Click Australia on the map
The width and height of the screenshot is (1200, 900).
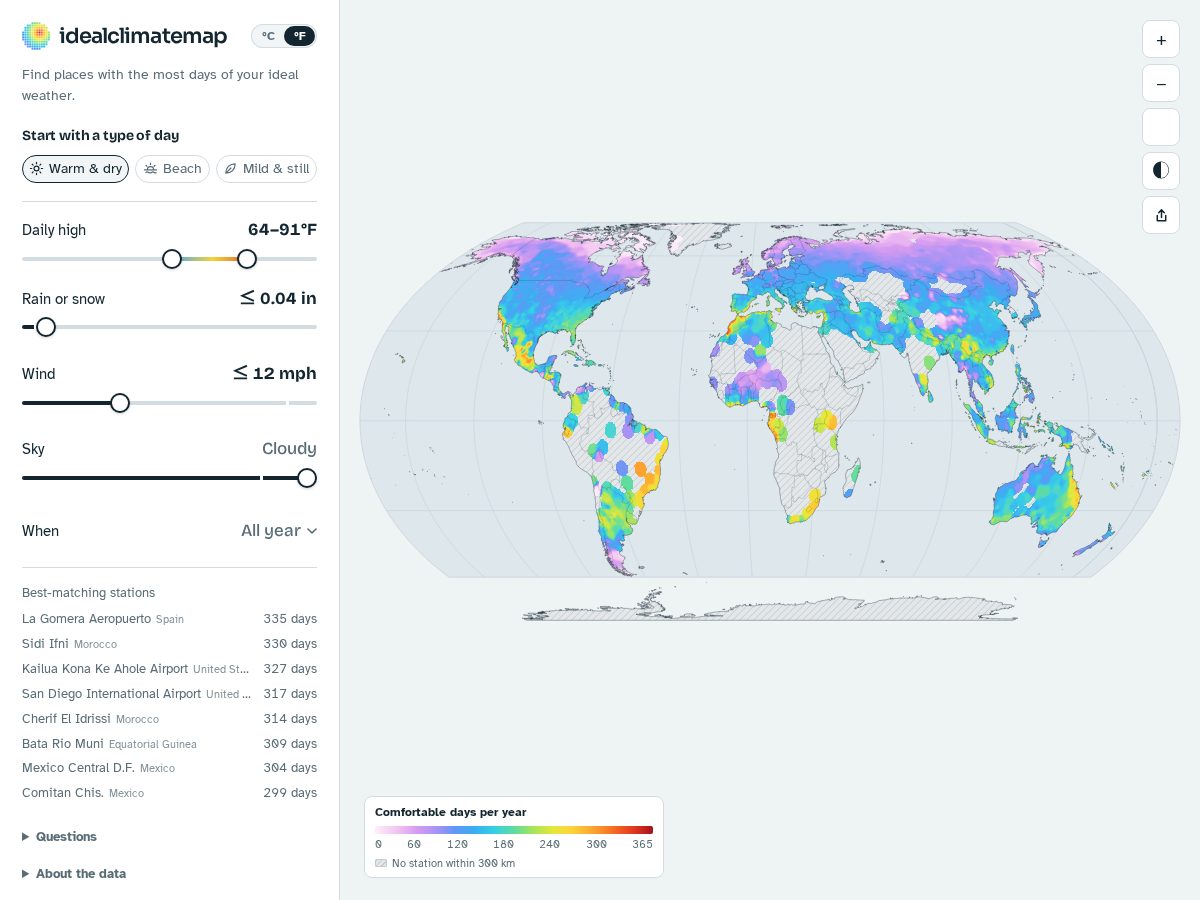click(1035, 497)
